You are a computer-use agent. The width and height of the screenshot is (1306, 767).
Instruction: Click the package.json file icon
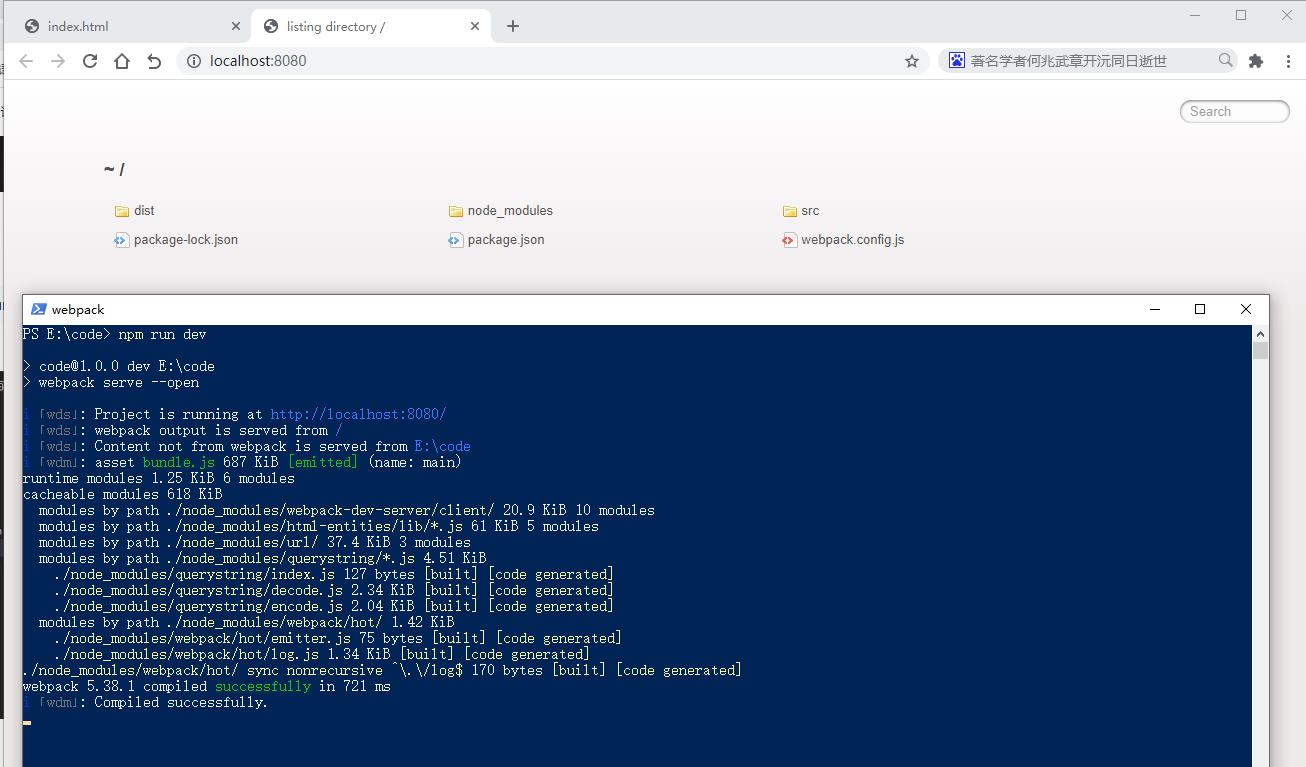tap(455, 240)
